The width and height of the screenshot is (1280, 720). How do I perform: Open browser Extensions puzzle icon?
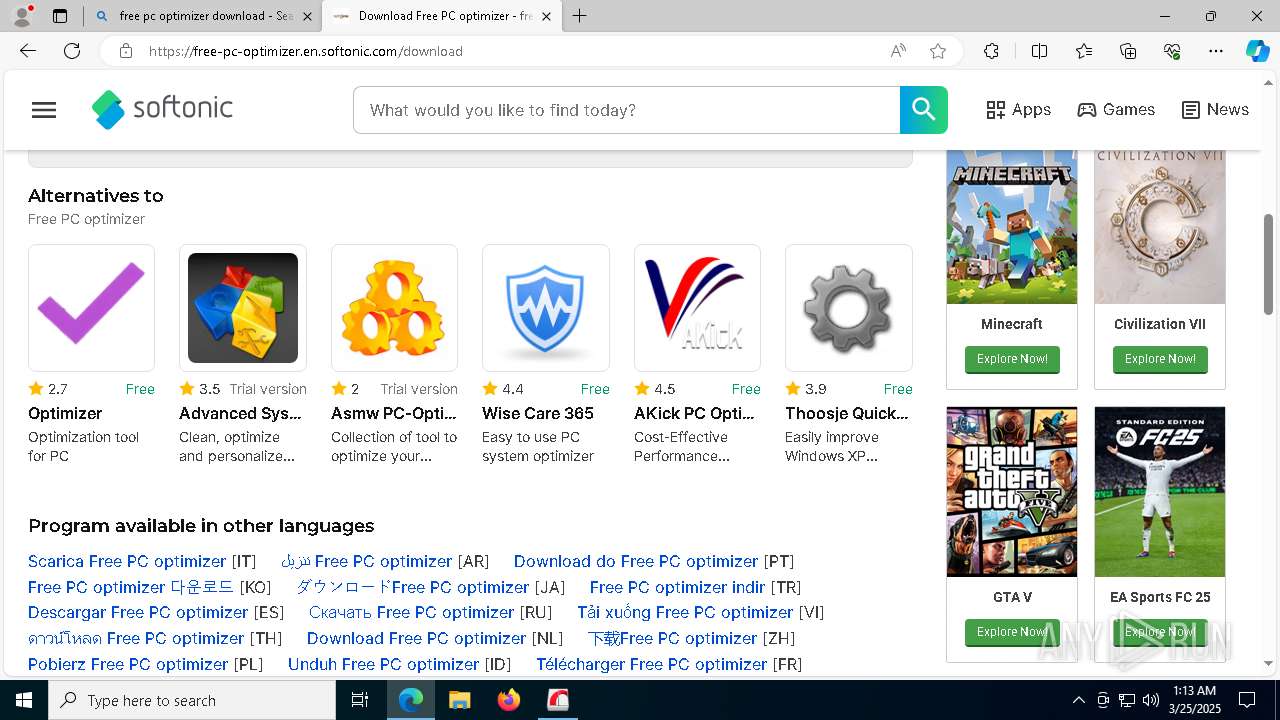coord(991,51)
